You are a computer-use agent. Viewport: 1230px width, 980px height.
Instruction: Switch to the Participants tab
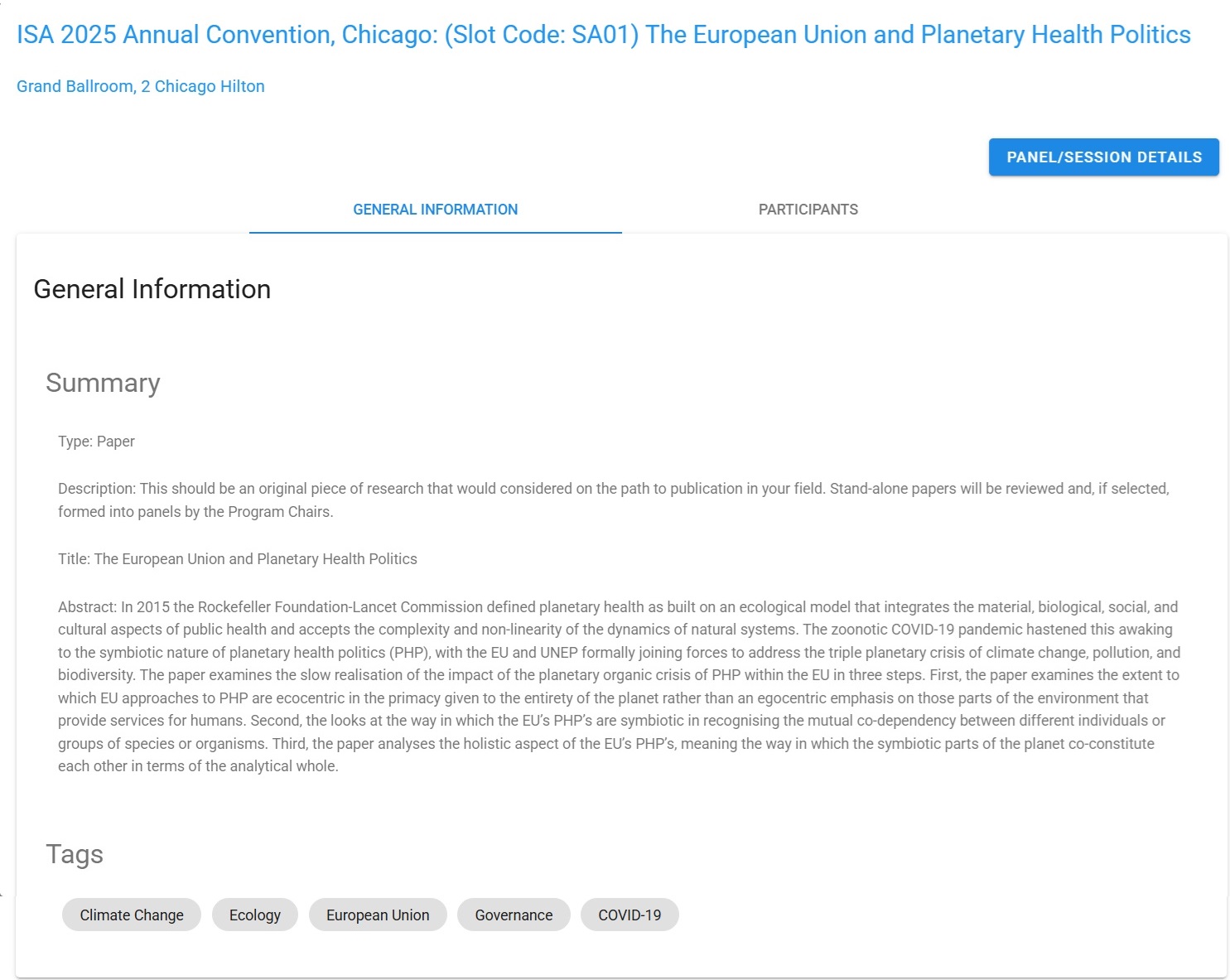[x=808, y=210]
